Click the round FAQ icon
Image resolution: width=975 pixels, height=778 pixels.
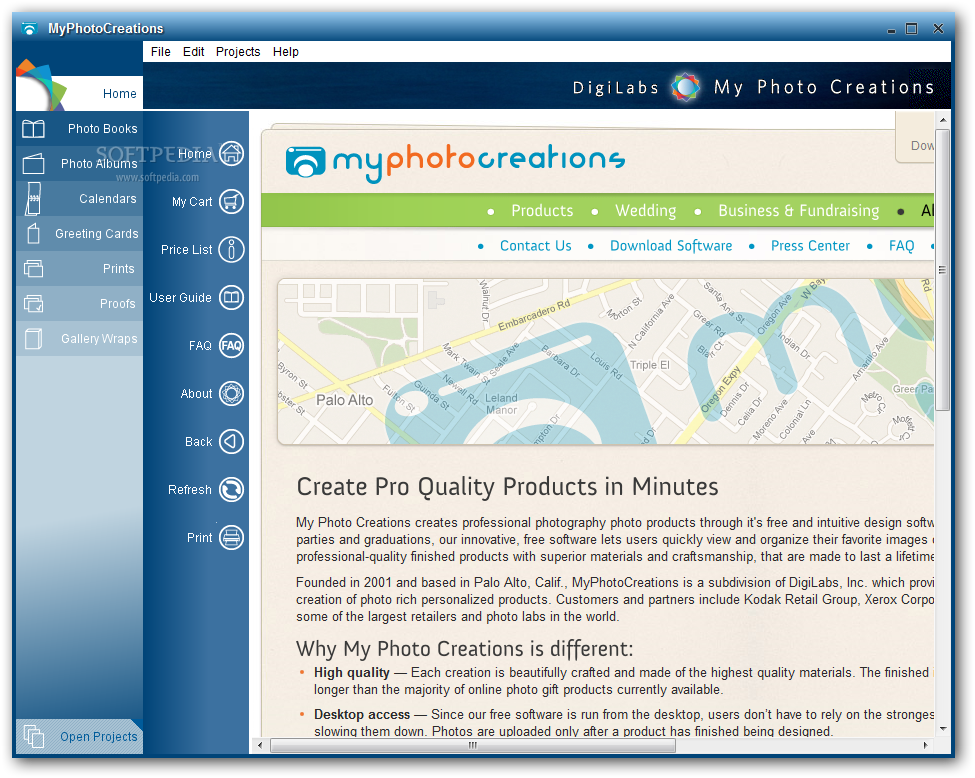point(231,345)
